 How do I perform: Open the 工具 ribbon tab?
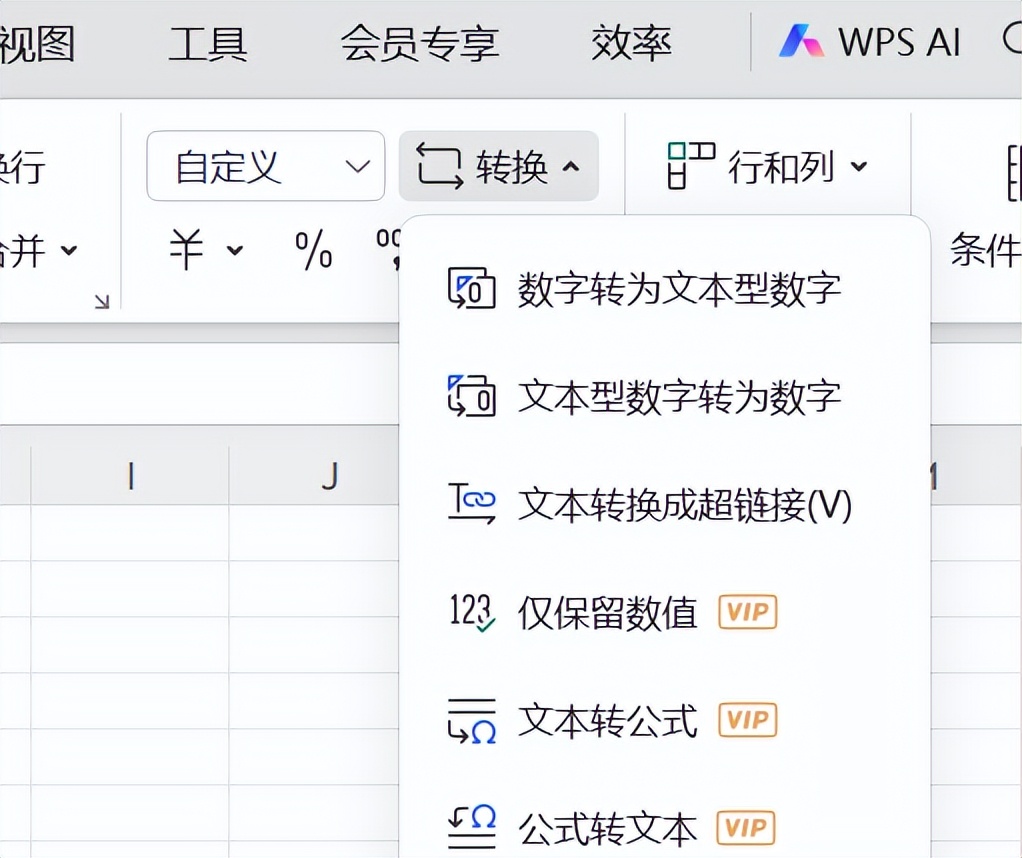pos(208,43)
